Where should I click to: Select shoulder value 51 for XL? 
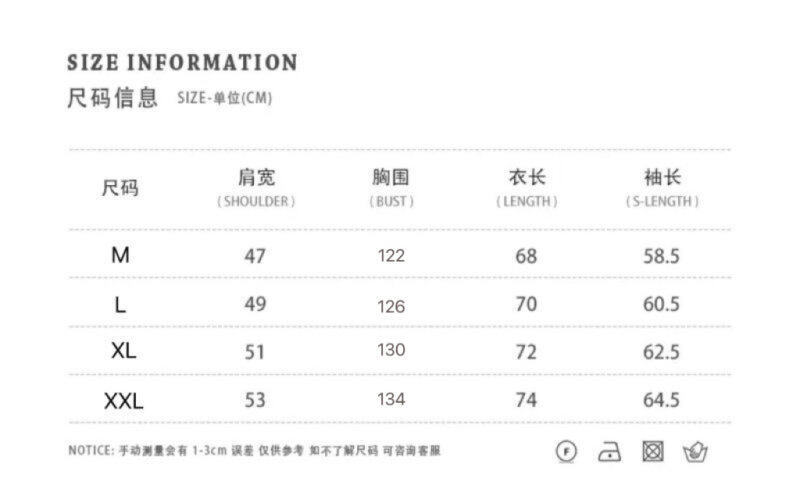255,352
